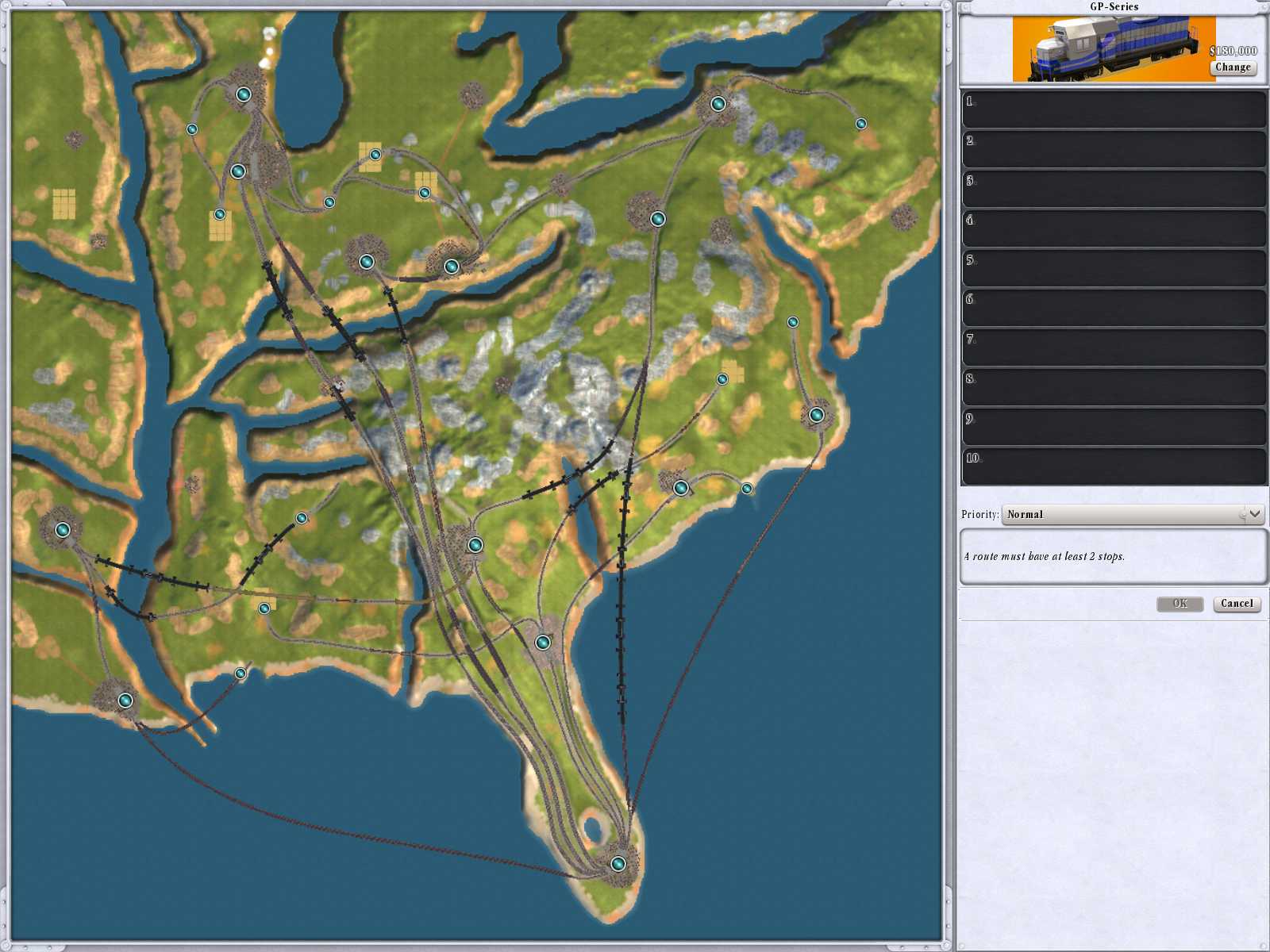The height and width of the screenshot is (952, 1270).
Task: Pick the large station at southwest coast
Action: click(125, 700)
